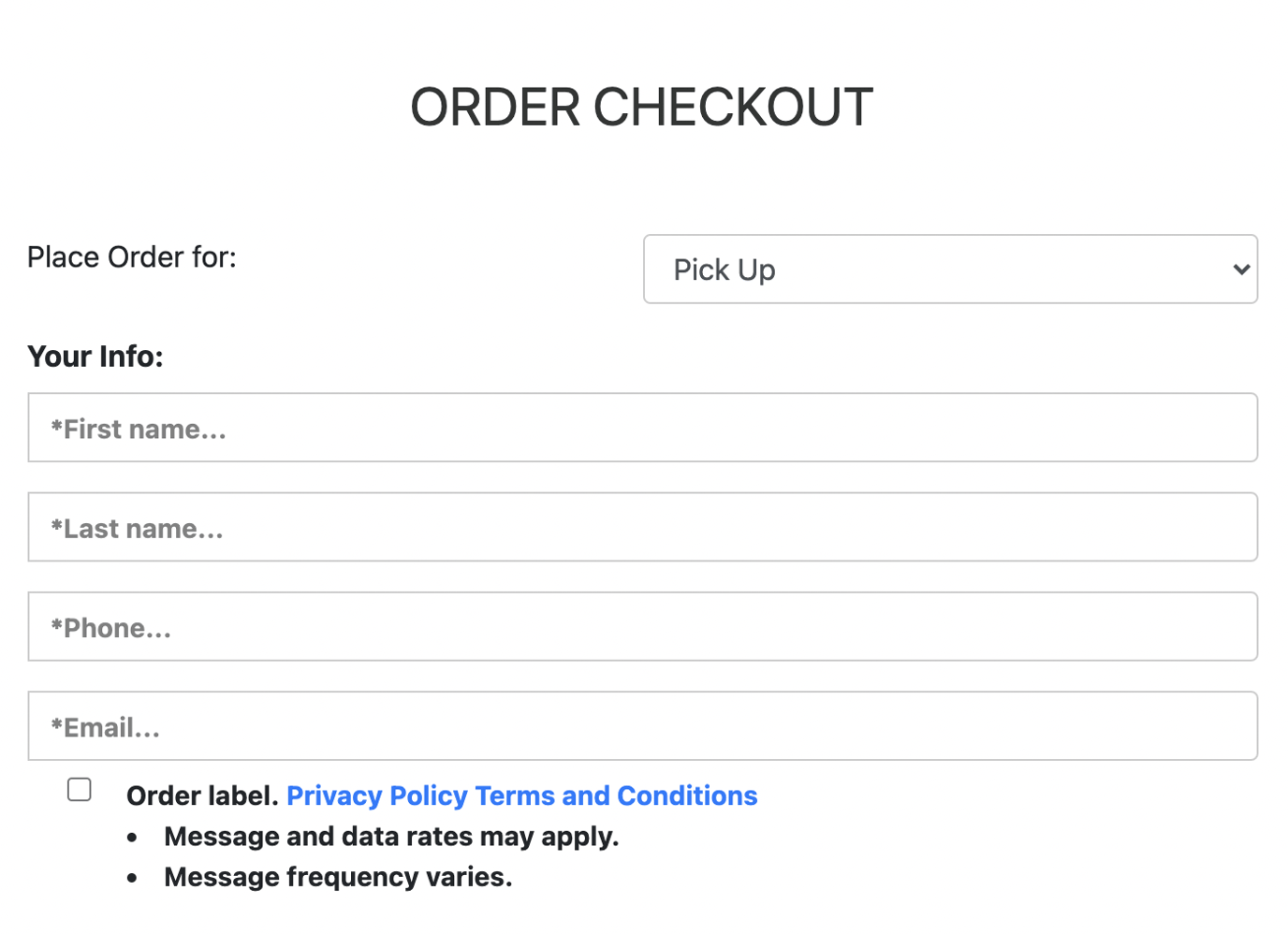The image size is (1288, 934).
Task: Click the dropdown chevron next to Pick Up
Action: [1241, 270]
